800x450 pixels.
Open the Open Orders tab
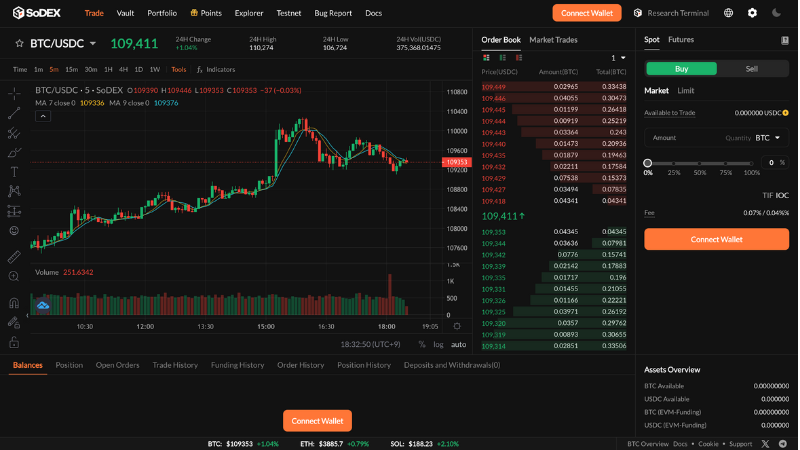(117, 365)
